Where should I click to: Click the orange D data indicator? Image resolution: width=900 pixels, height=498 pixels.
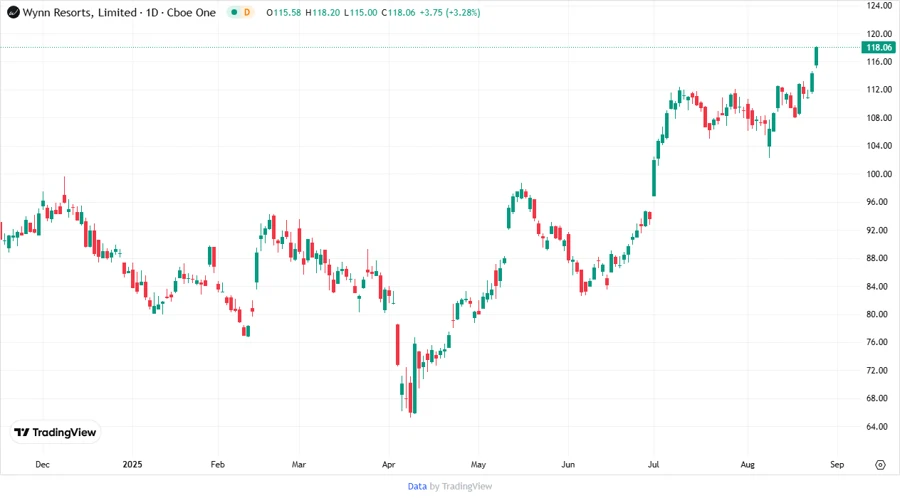tap(247, 12)
